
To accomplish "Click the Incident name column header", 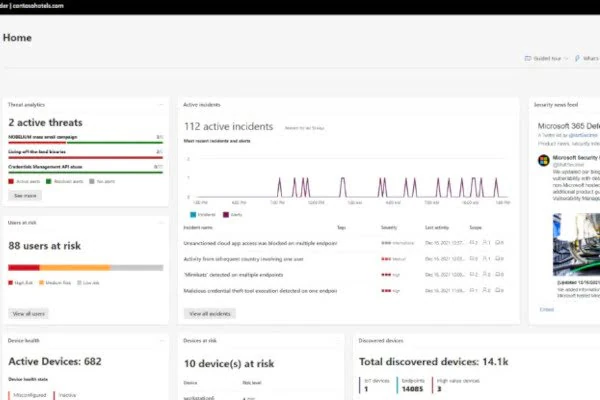I will (198, 227).
